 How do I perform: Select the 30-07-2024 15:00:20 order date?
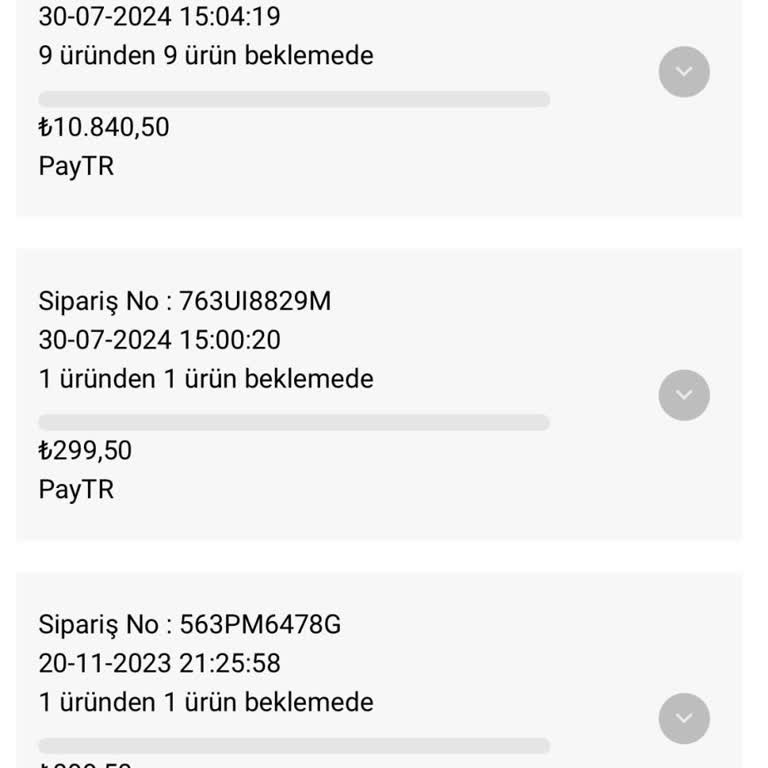coord(159,340)
